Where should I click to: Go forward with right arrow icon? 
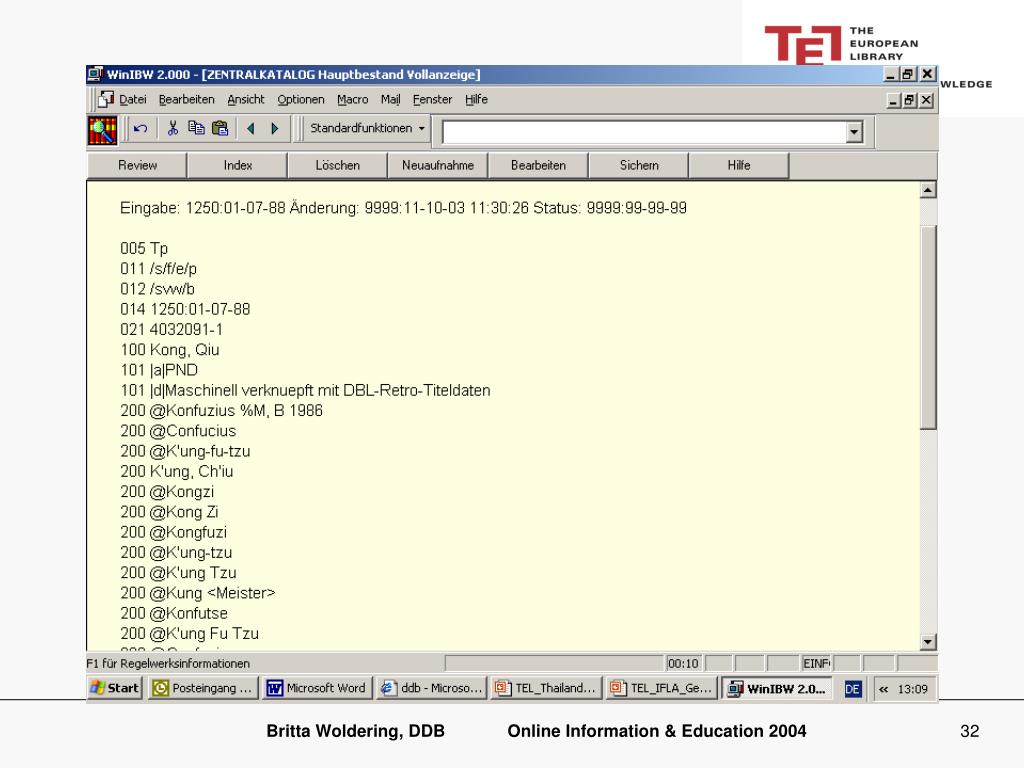click(x=275, y=129)
